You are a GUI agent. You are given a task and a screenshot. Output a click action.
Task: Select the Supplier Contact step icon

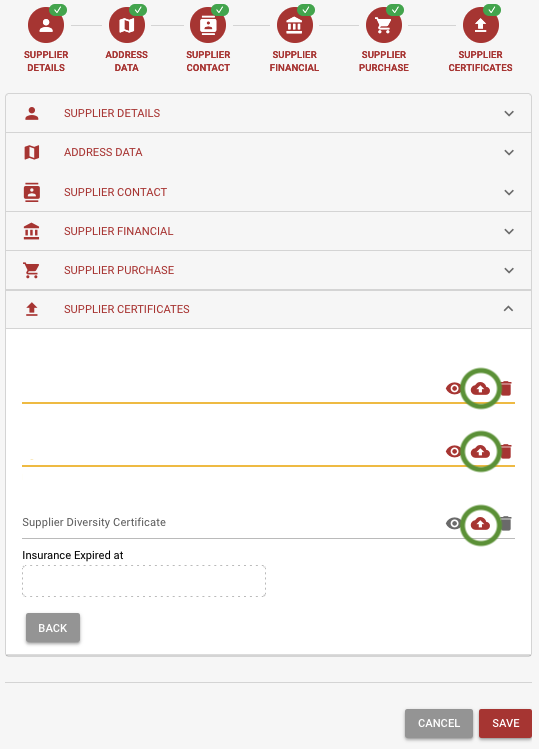[x=208, y=25]
